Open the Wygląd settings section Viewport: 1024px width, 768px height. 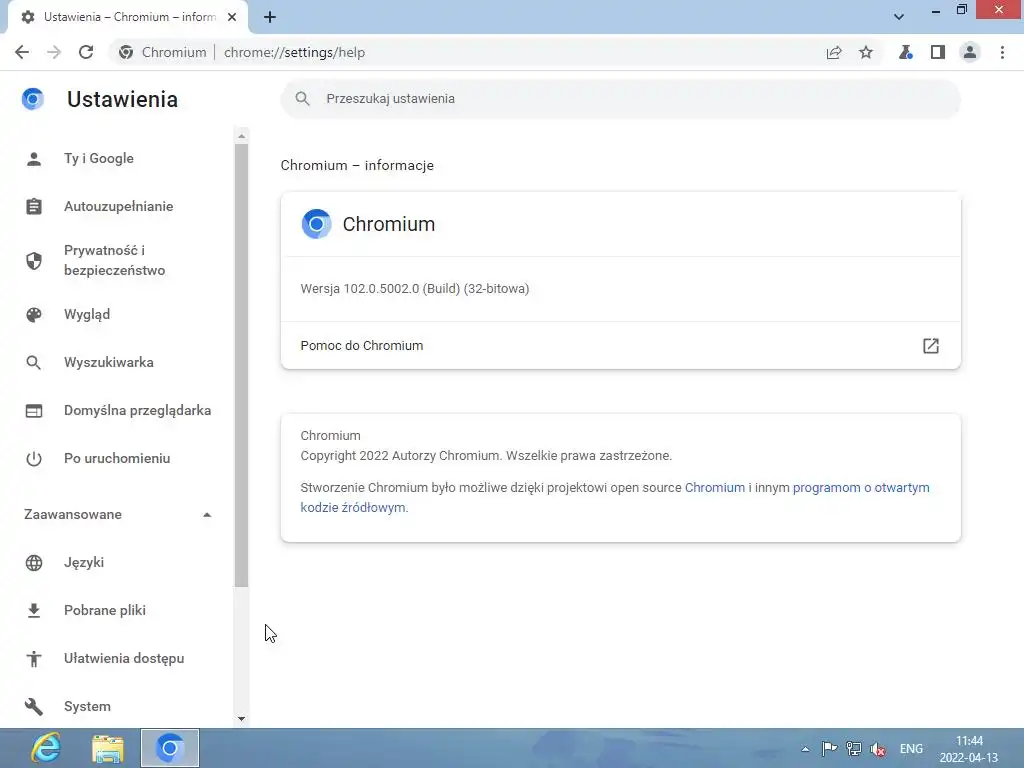[x=87, y=314]
